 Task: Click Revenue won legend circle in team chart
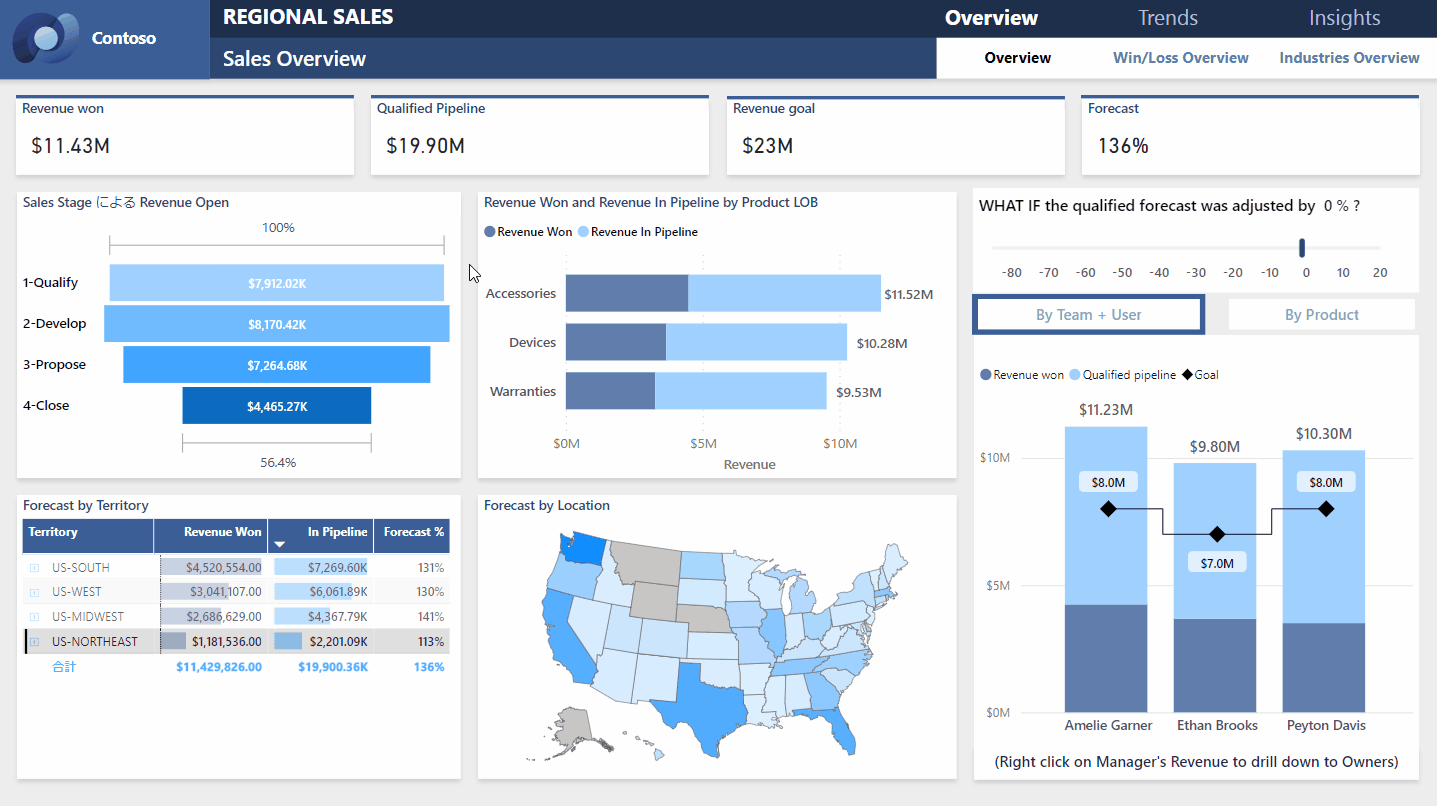pos(985,375)
